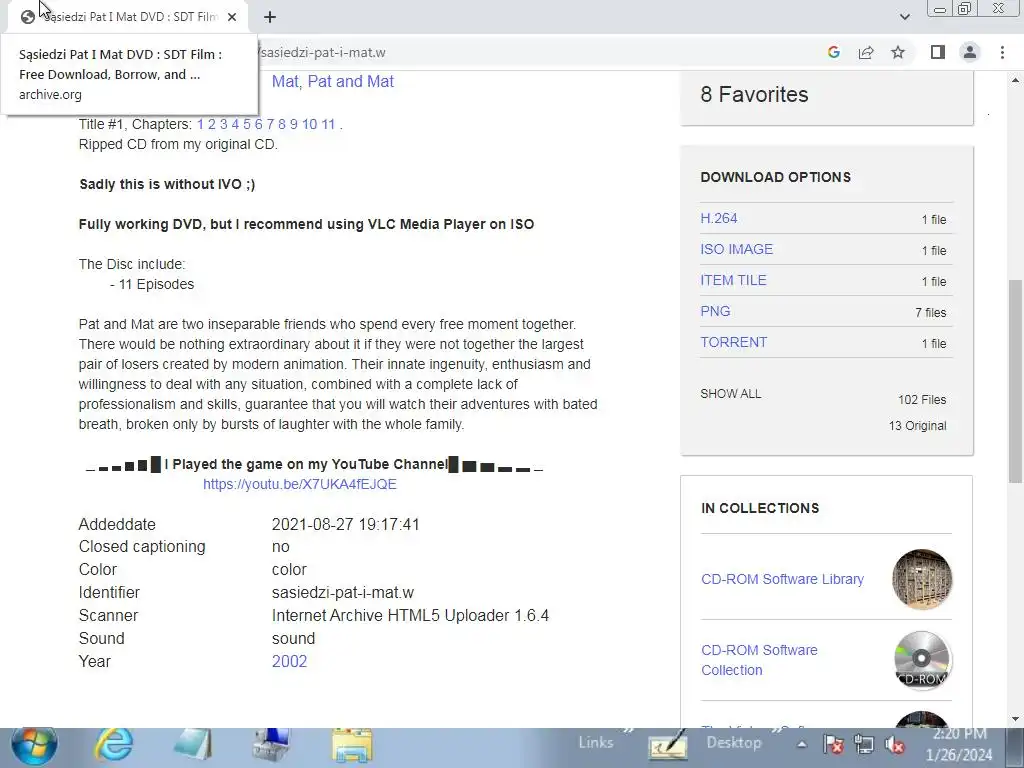Open the YouTube link youtu.be/X7UKA4fEJQE
1024x768 pixels.
tap(300, 485)
